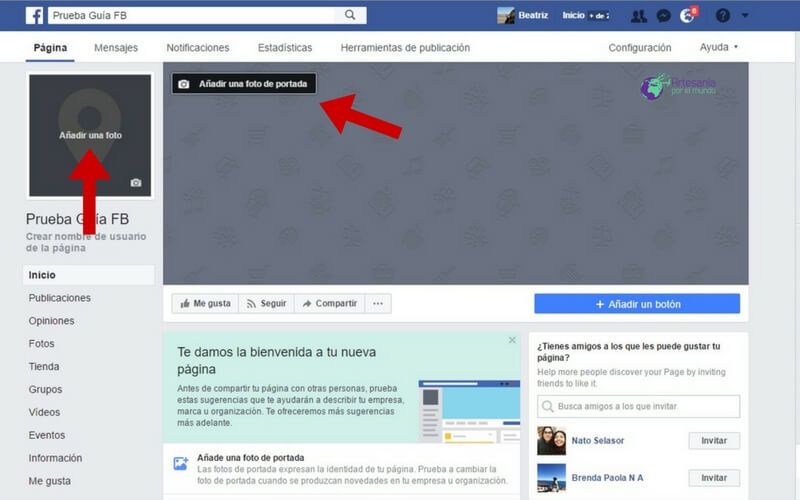The height and width of the screenshot is (500, 800).
Task: Open Nato Selasor profile link
Action: pos(597,441)
